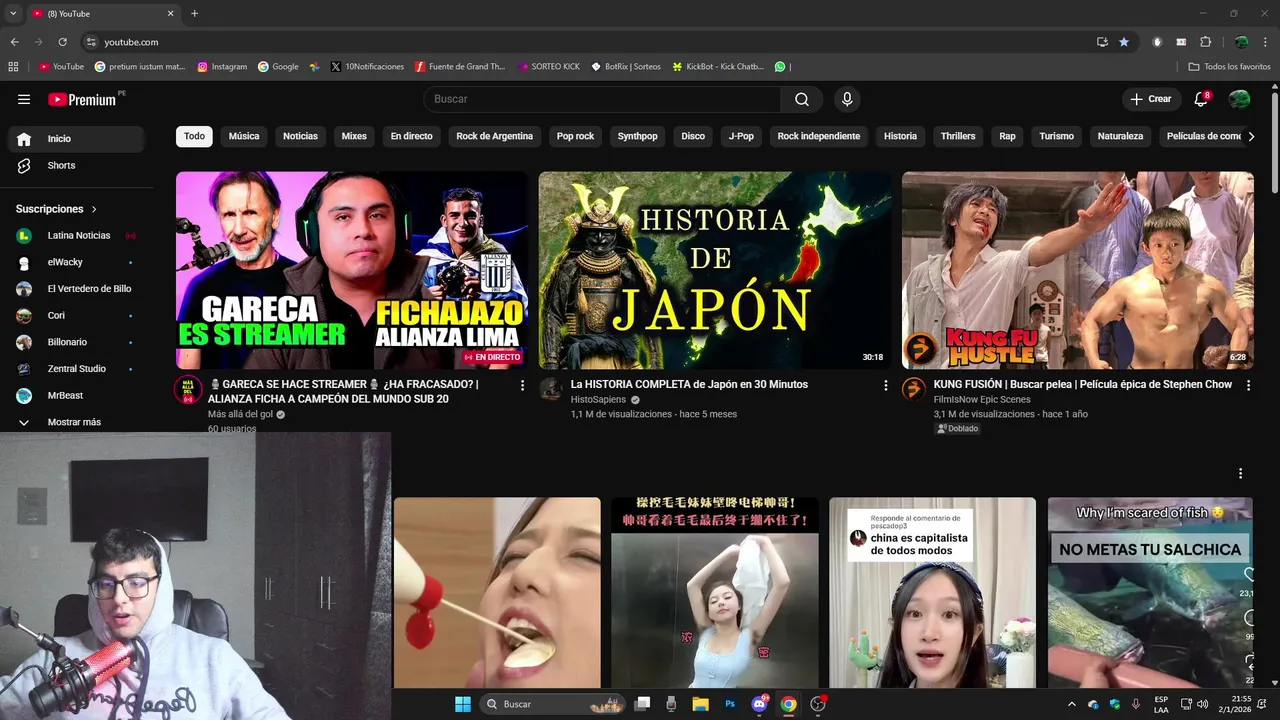Open more options for Gareca streamer video

click(522, 385)
